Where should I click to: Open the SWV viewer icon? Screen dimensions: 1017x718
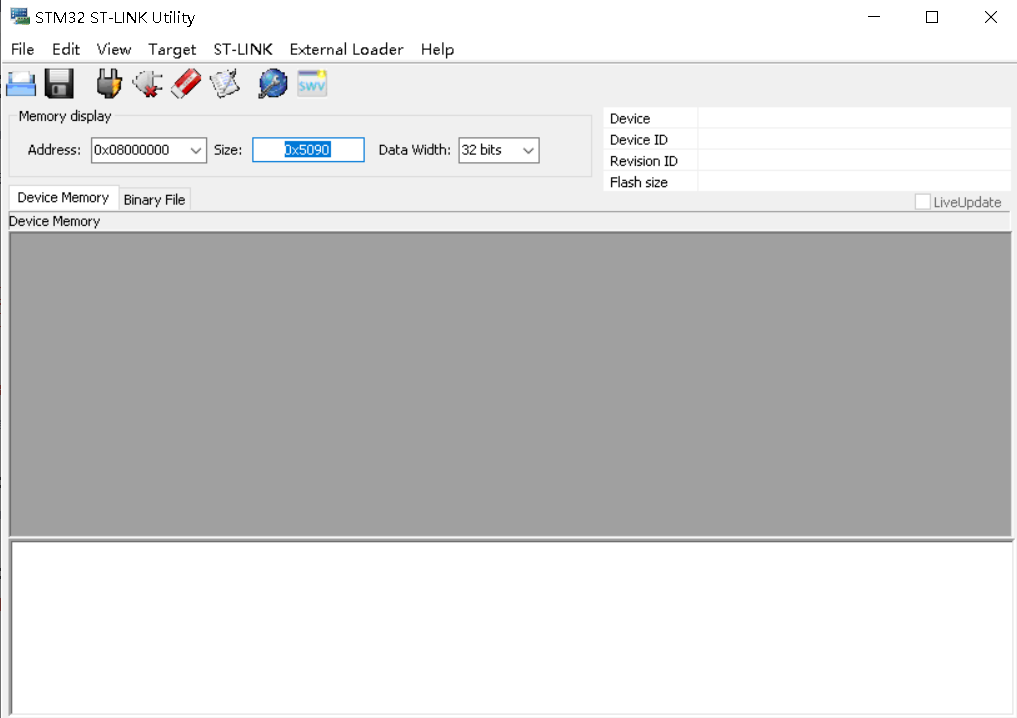312,84
